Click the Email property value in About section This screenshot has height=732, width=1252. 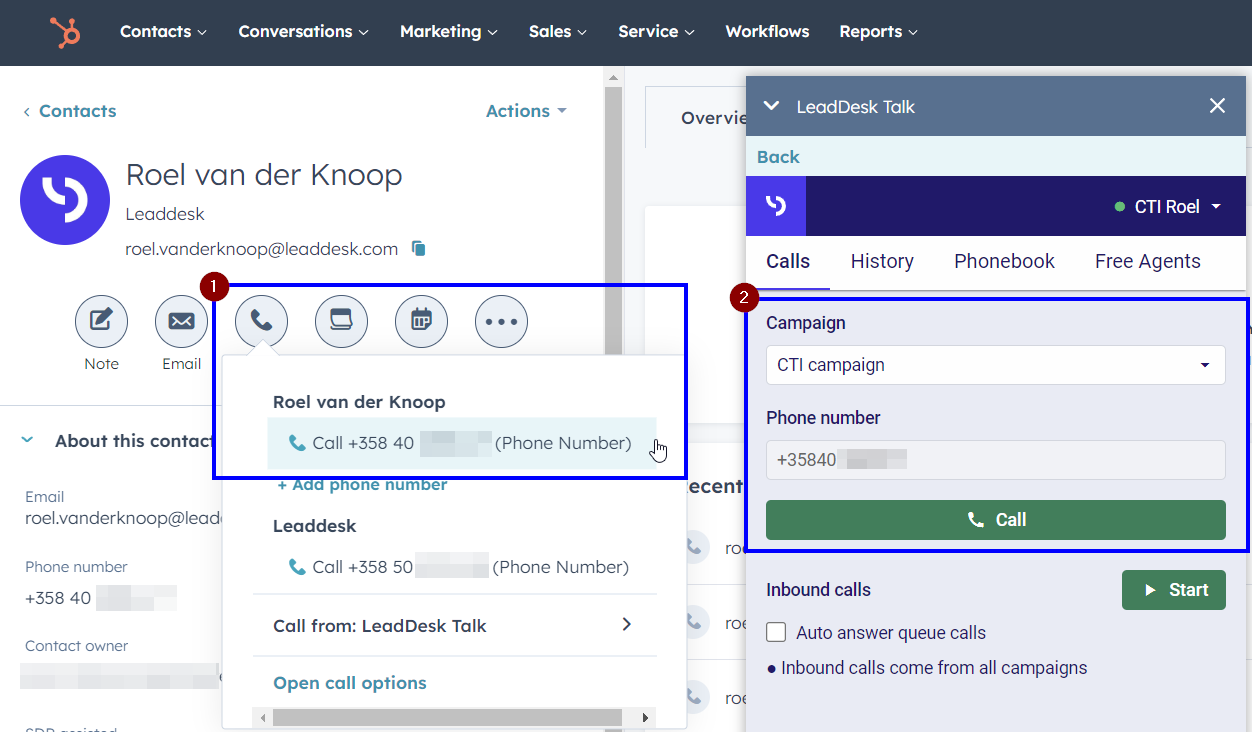[x=121, y=518]
